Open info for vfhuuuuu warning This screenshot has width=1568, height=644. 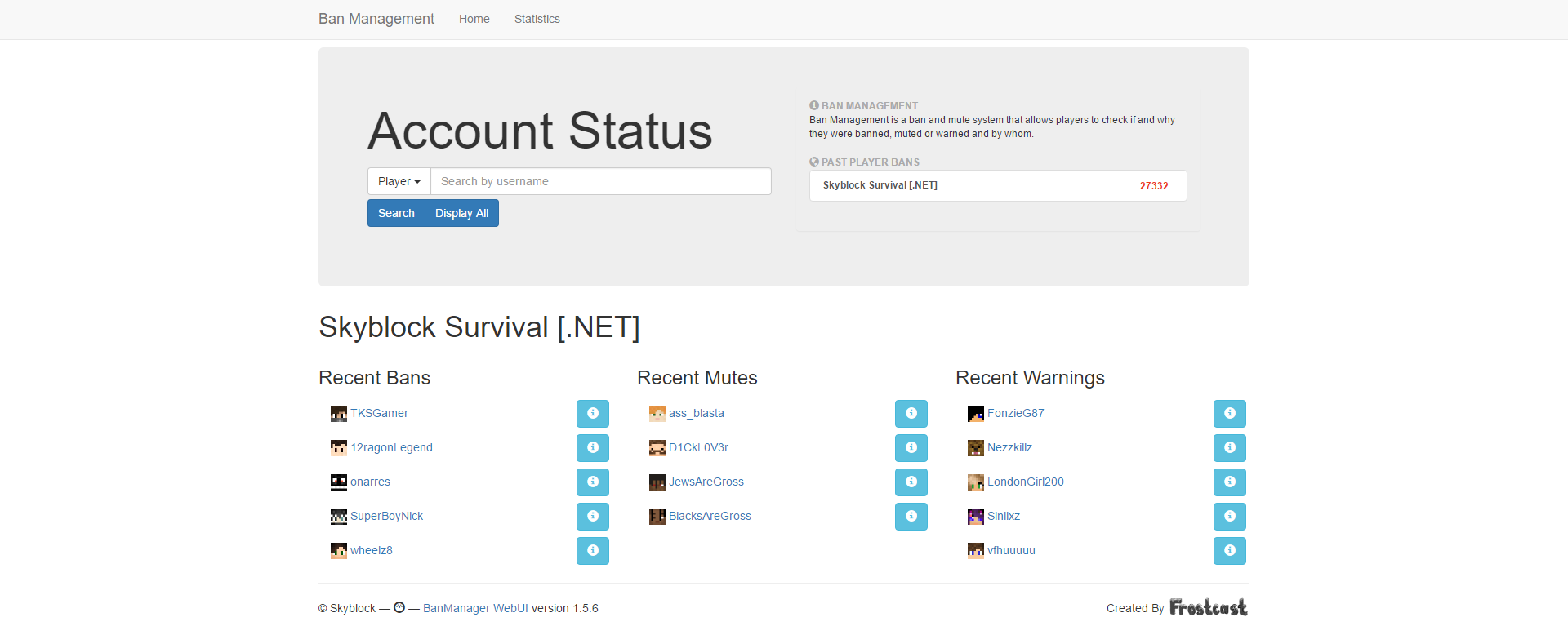point(1230,551)
